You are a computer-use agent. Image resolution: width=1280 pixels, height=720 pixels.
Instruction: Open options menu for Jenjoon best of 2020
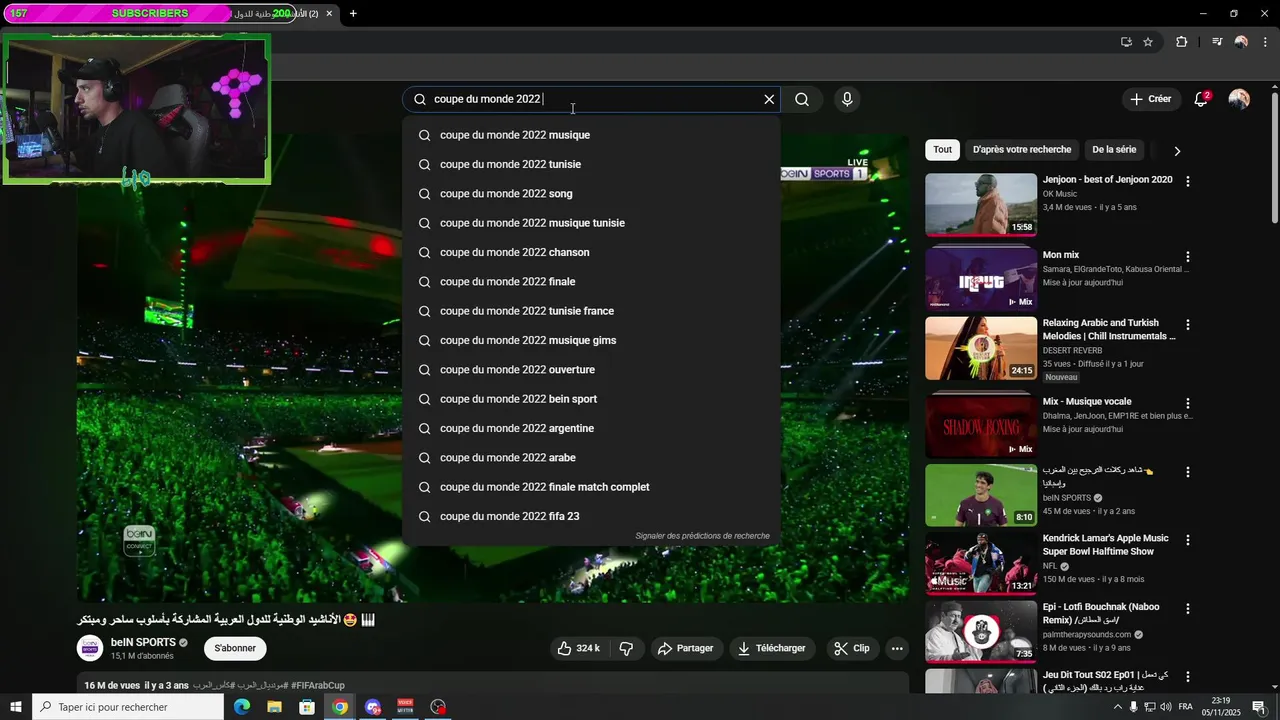click(1188, 182)
